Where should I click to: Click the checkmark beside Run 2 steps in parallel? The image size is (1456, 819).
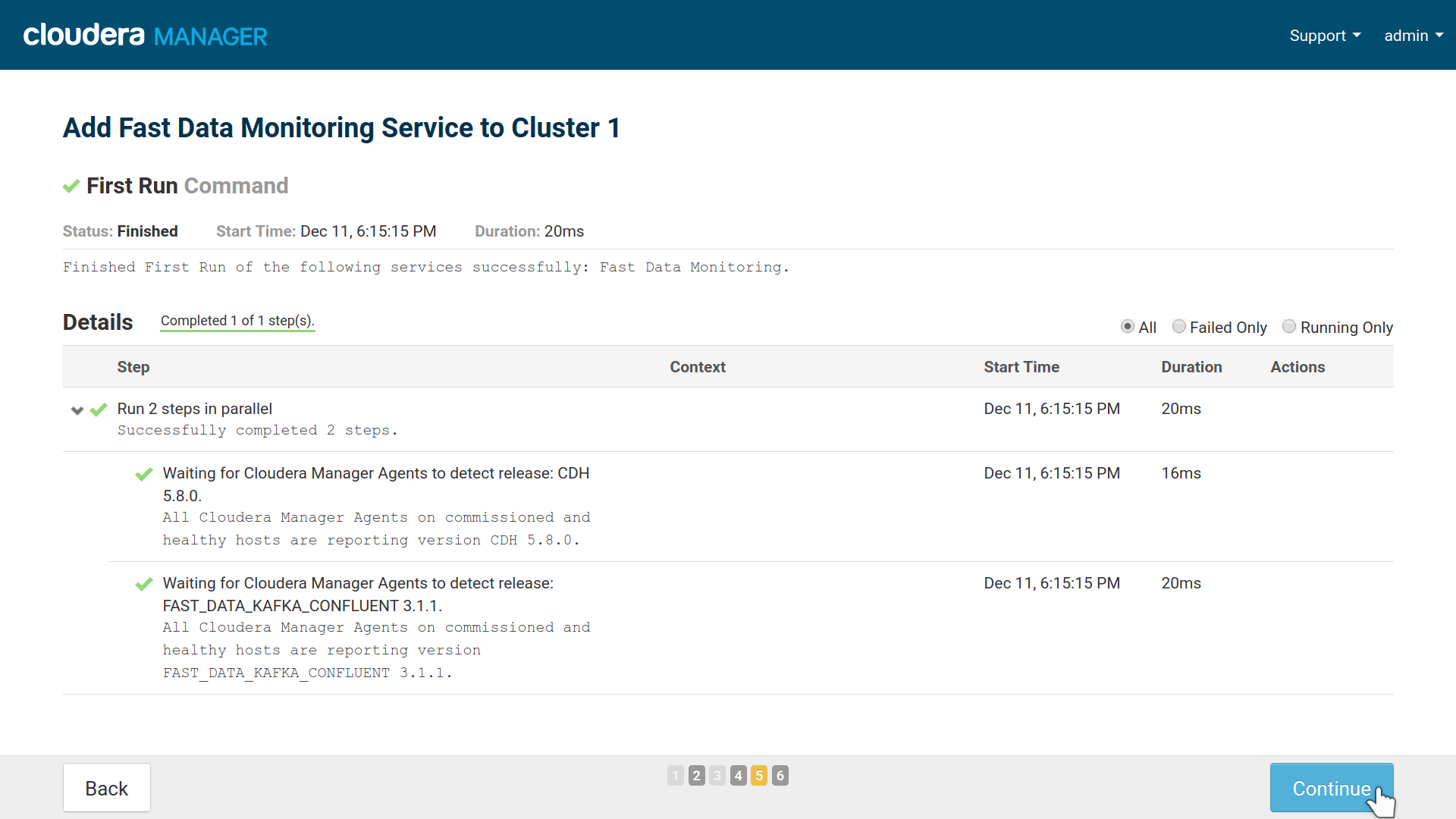(99, 410)
